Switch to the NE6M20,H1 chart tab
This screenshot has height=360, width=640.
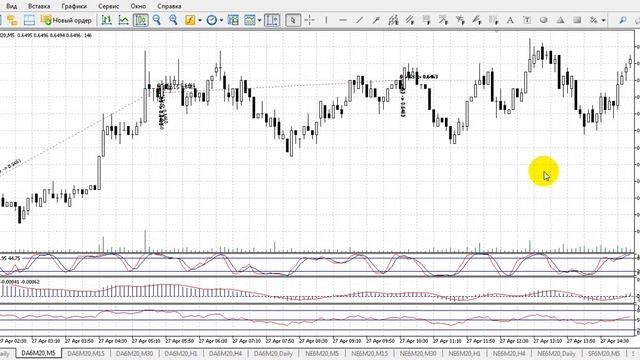click(x=464, y=353)
